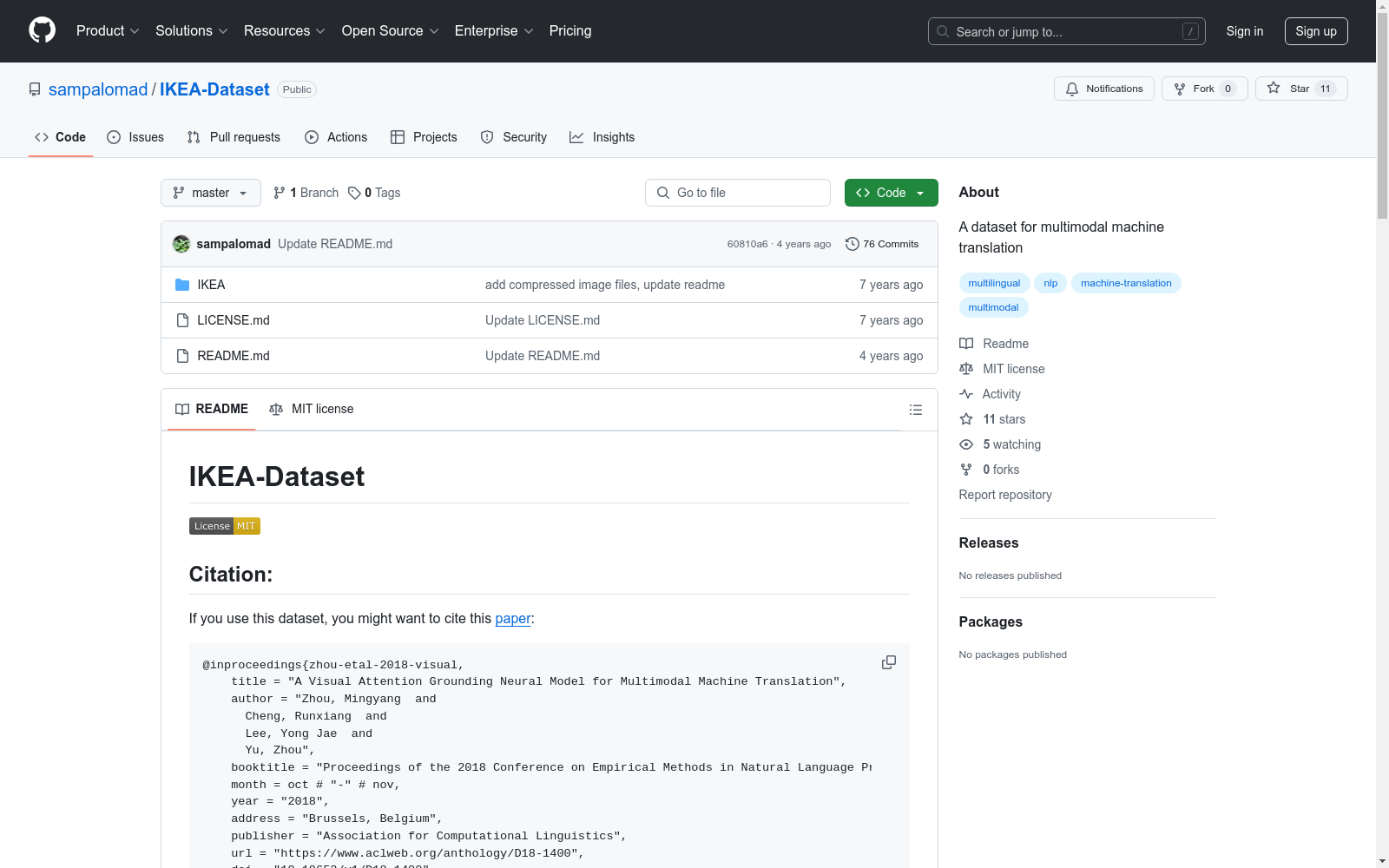Click the search or jump to field
The height and width of the screenshot is (868, 1389).
1067,31
